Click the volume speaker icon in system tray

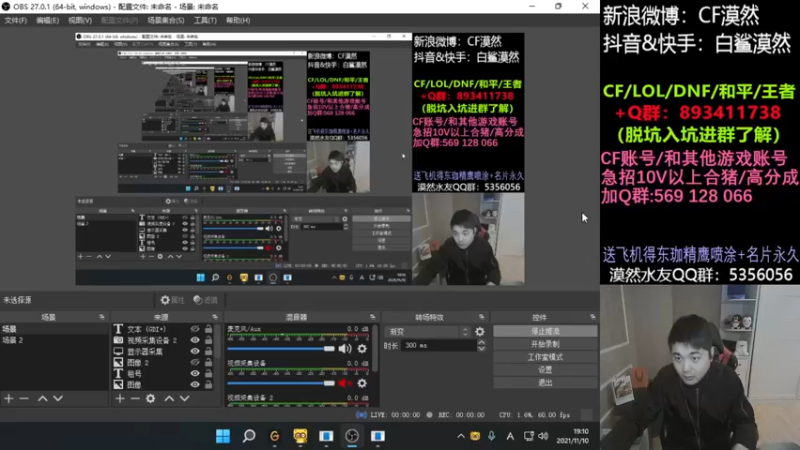(543, 436)
